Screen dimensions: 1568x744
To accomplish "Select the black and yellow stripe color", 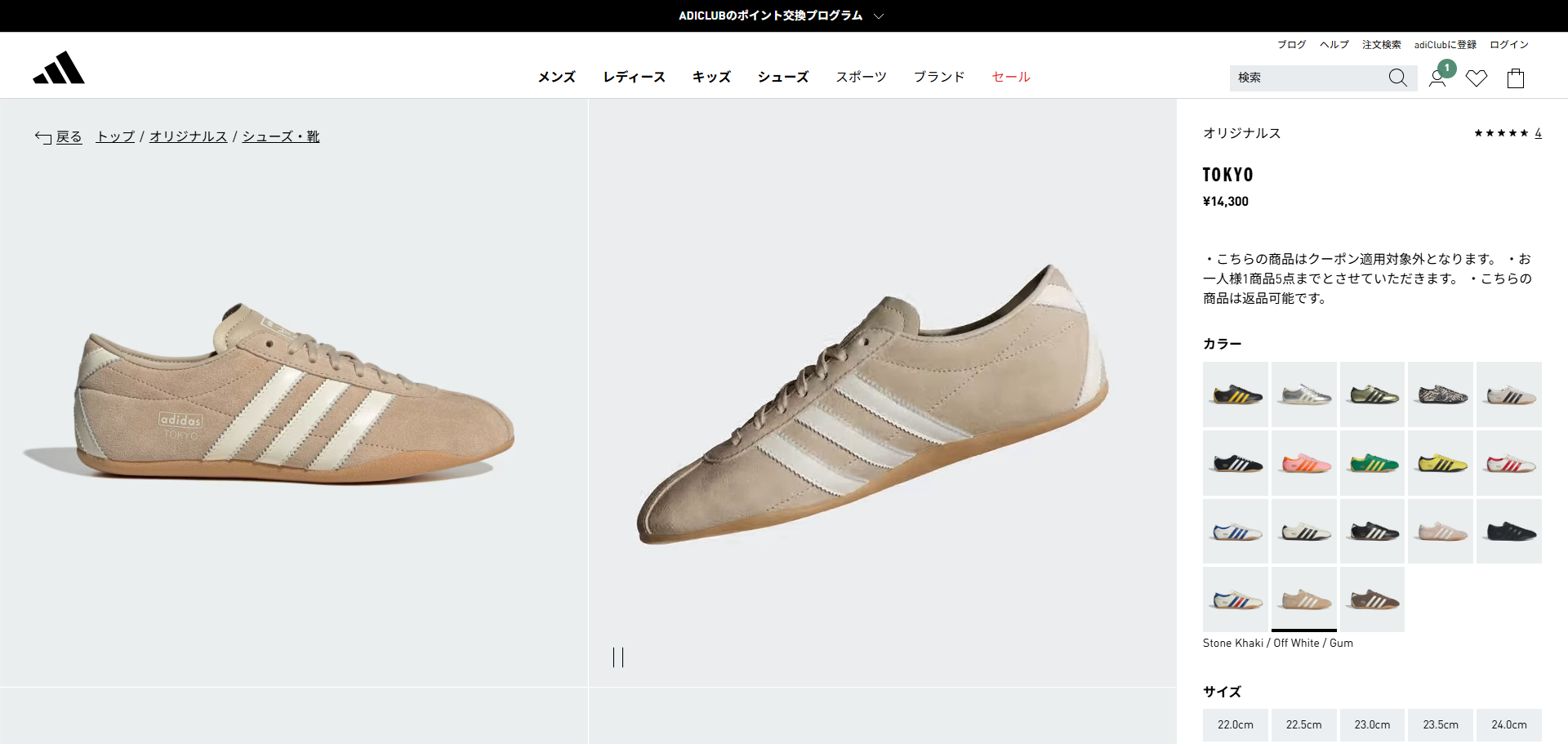I will (1236, 394).
